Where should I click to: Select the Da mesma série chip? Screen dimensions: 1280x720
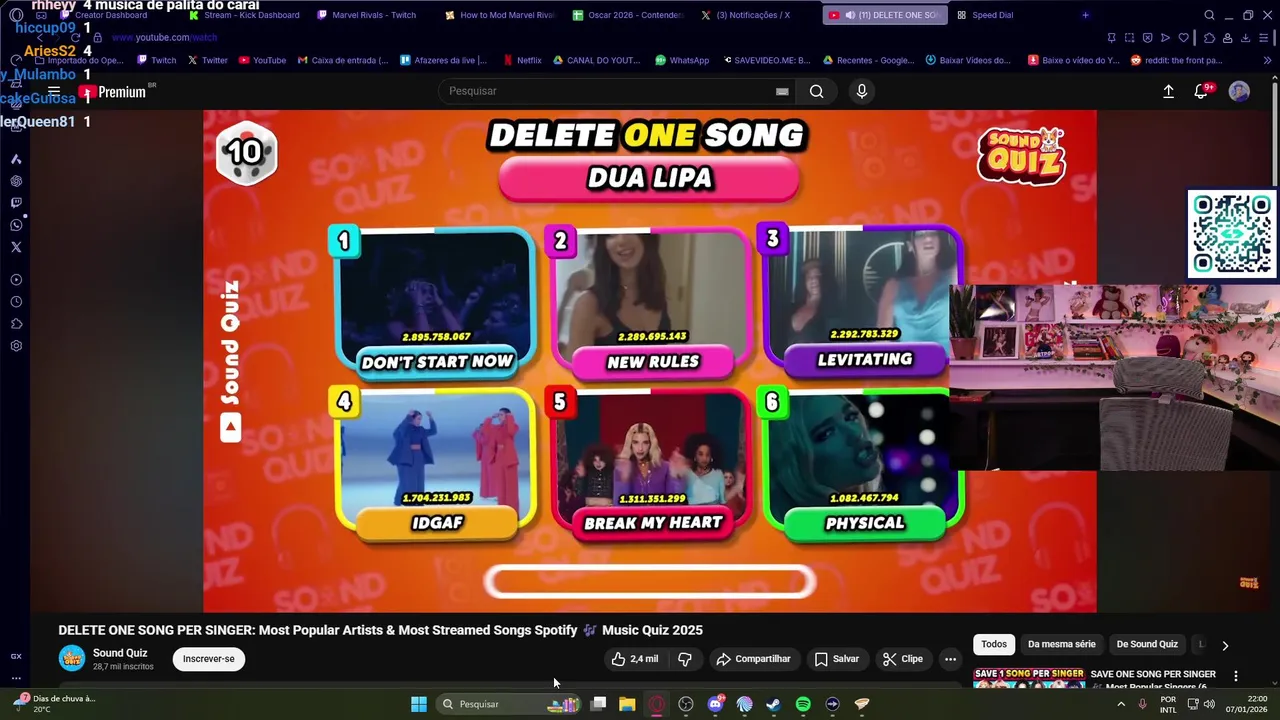pyautogui.click(x=1062, y=644)
